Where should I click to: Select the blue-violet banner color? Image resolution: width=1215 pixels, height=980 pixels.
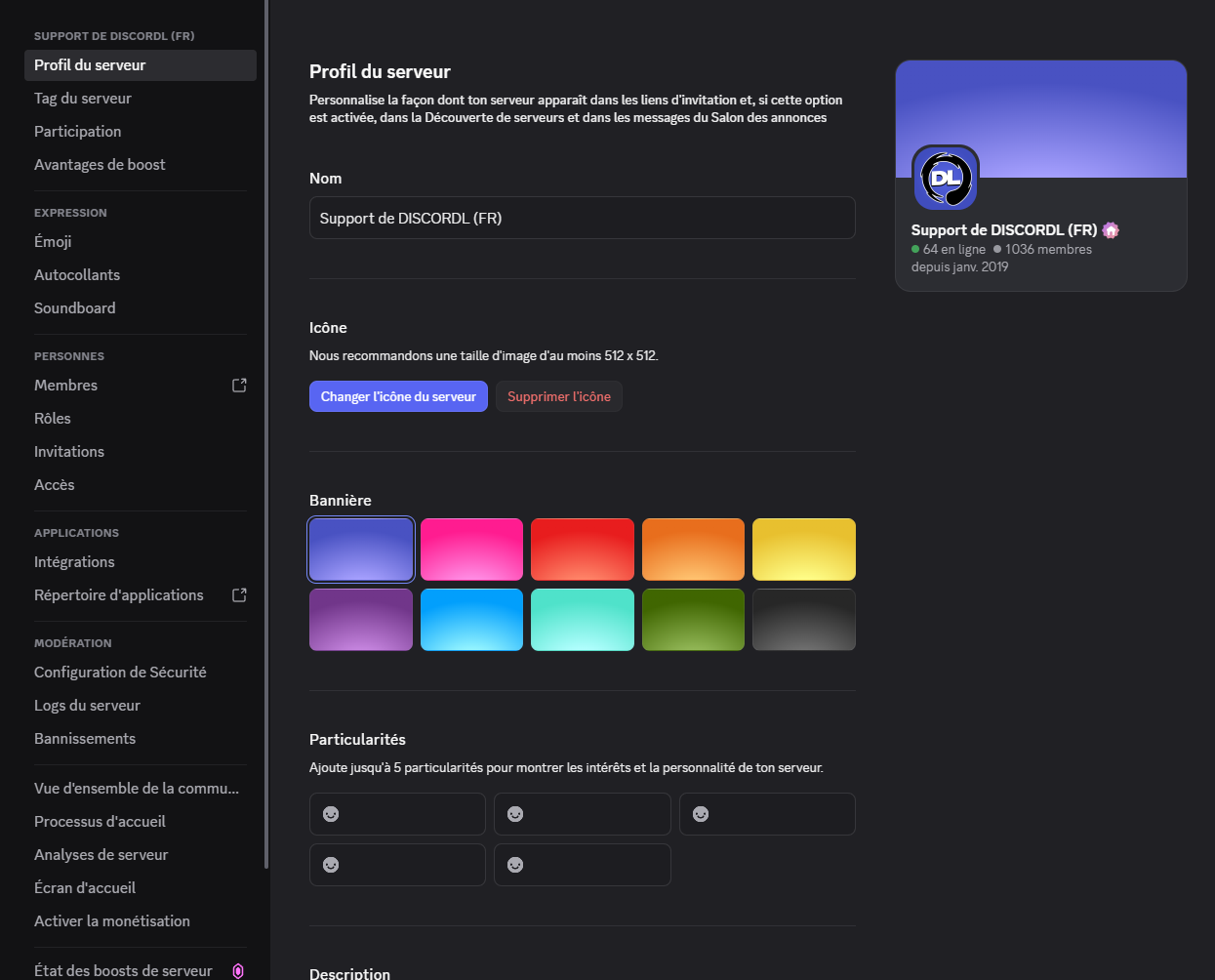pos(361,550)
